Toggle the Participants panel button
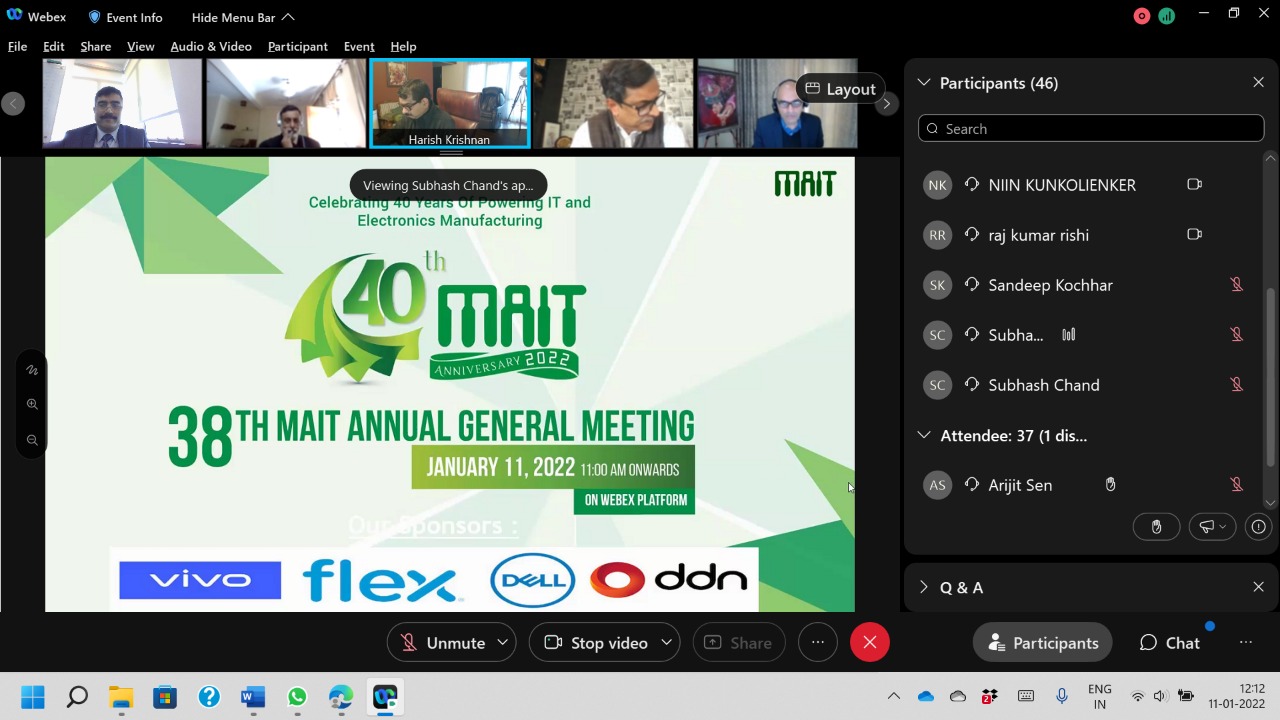Image resolution: width=1280 pixels, height=720 pixels. pyautogui.click(x=1042, y=642)
